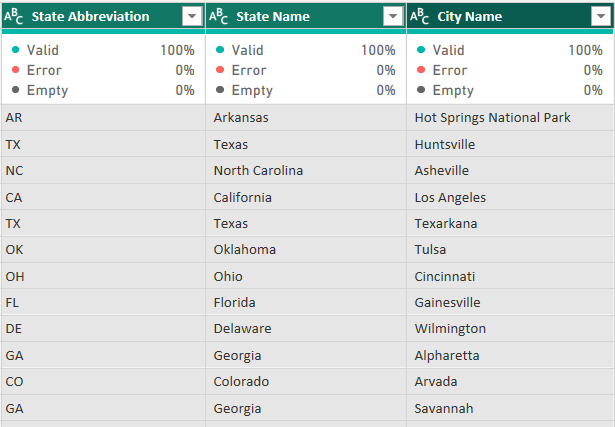The image size is (615, 427).
Task: Select the OH abbreviation cell
Action: coord(104,276)
